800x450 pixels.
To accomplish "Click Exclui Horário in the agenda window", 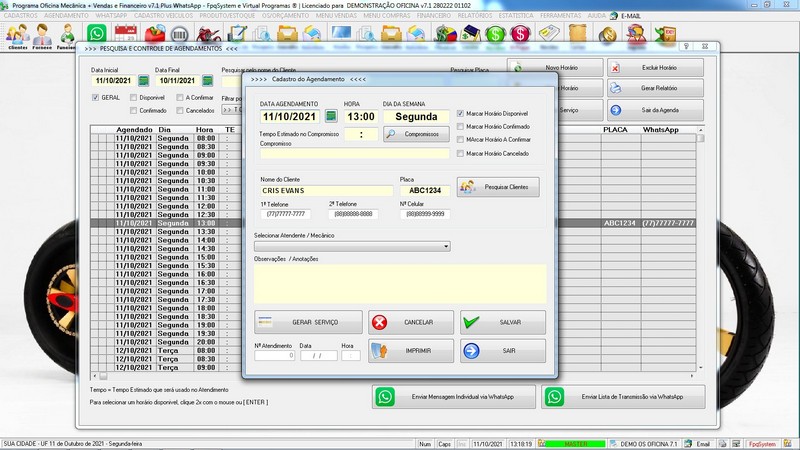I will coord(655,67).
